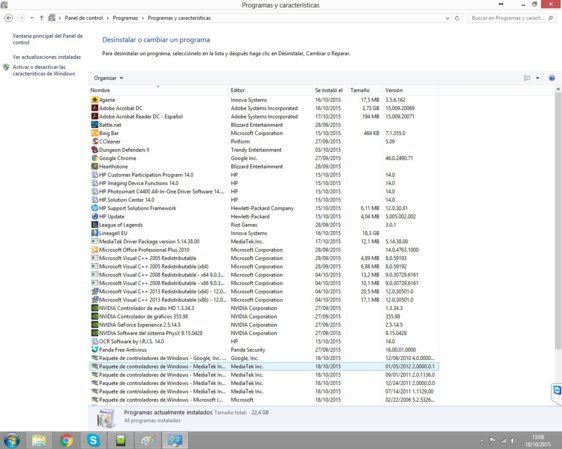The height and width of the screenshot is (449, 562).
Task: Select NVIDIA GeForce Experience icon
Action: click(95, 325)
